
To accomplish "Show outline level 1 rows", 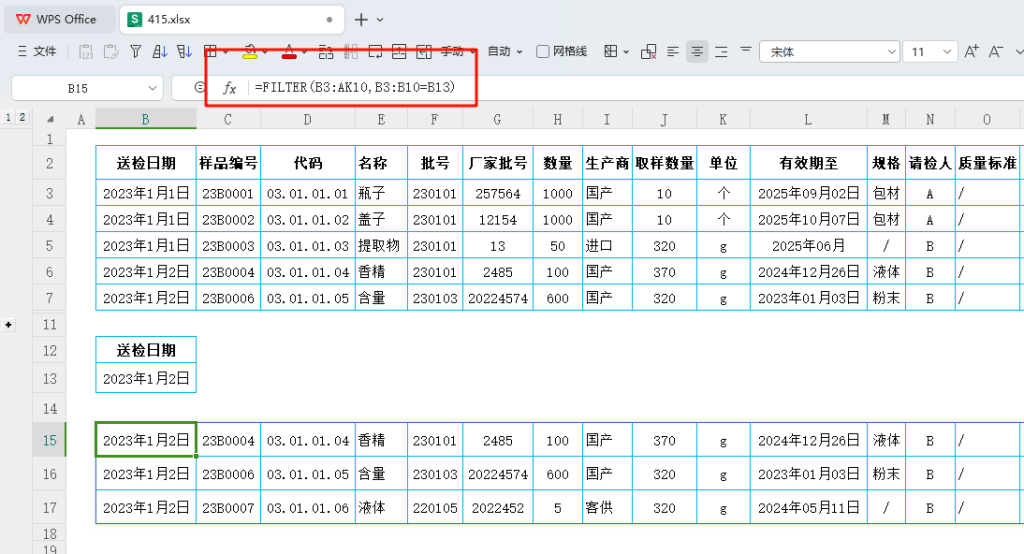I will coord(8,118).
